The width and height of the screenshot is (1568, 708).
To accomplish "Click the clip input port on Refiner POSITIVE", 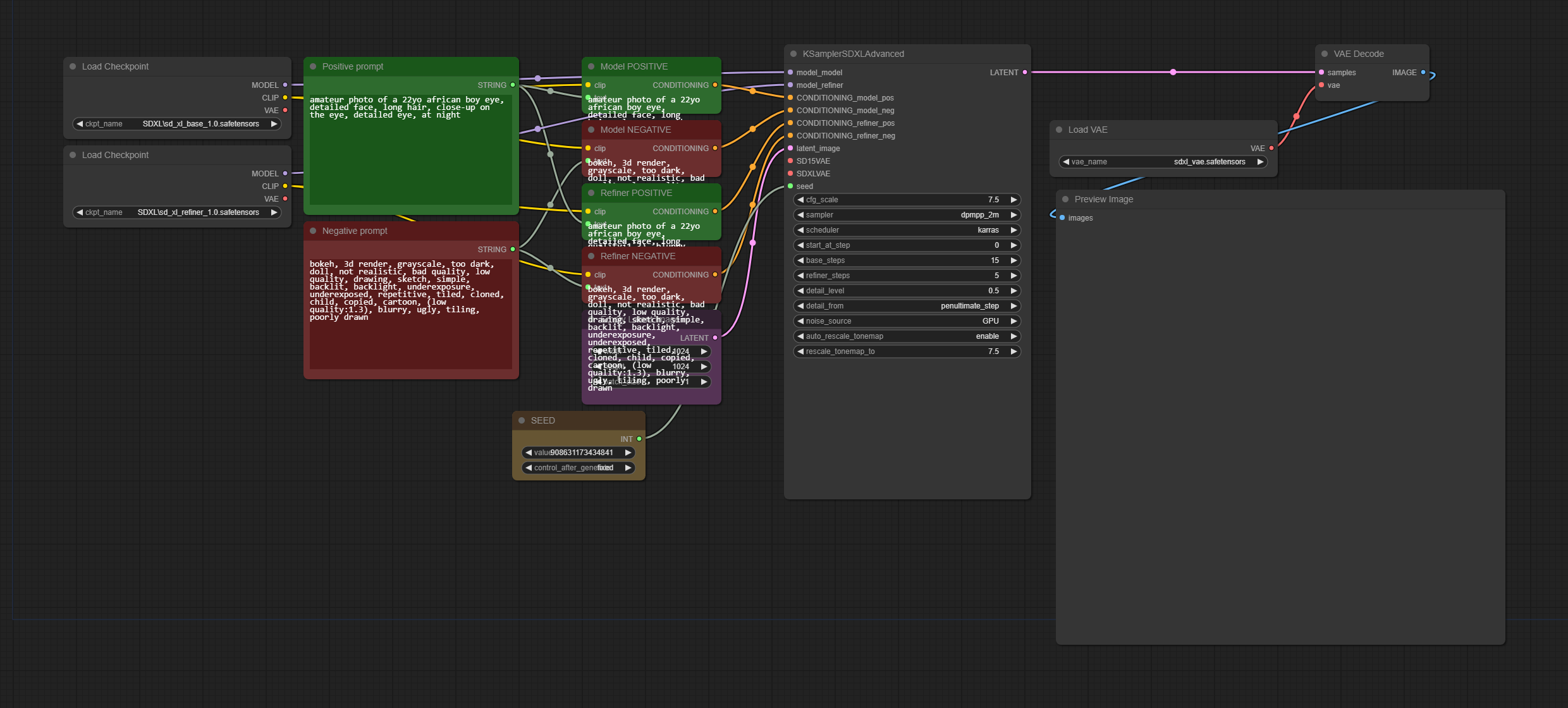I will (588, 211).
